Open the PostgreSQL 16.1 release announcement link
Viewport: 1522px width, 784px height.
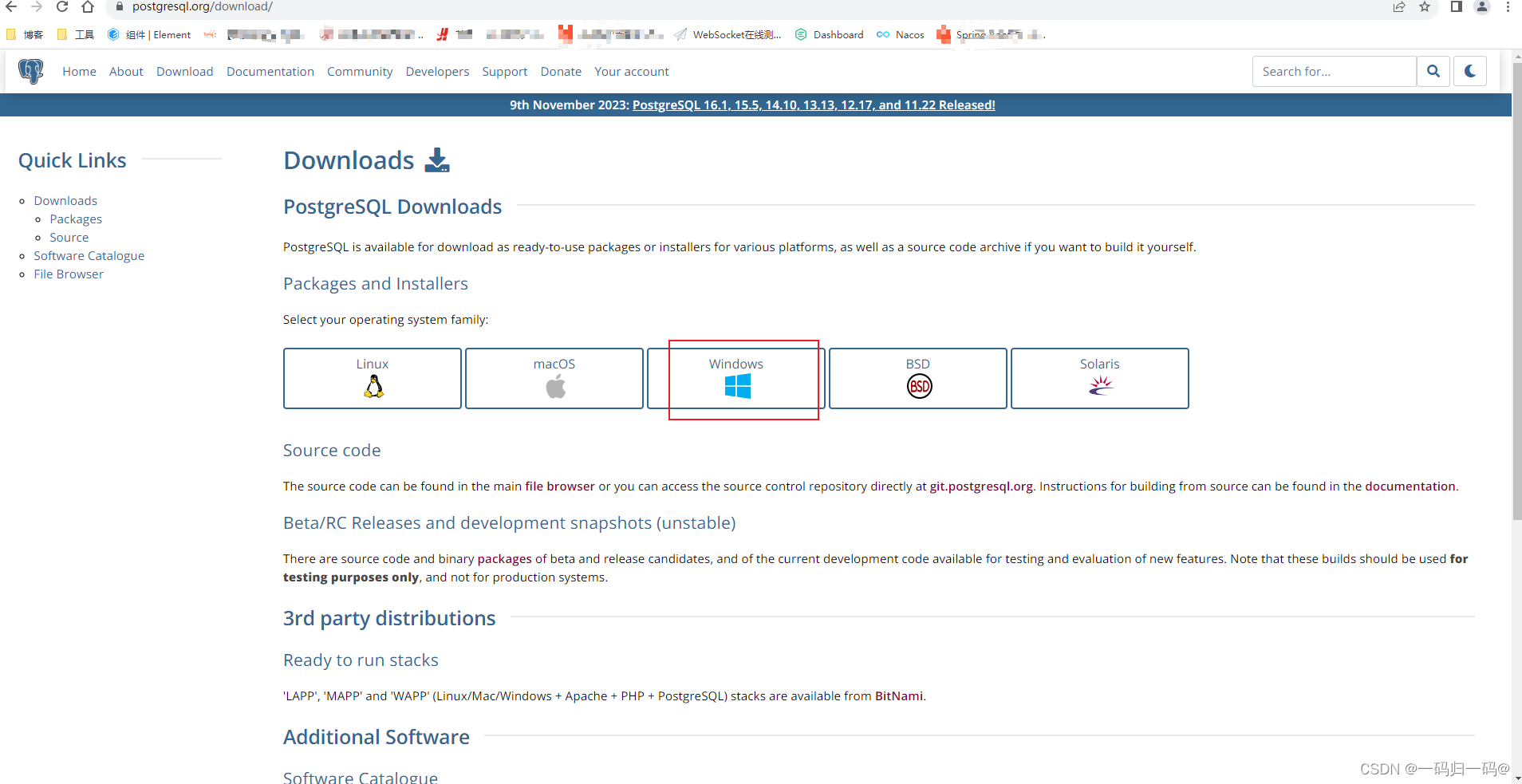(814, 105)
